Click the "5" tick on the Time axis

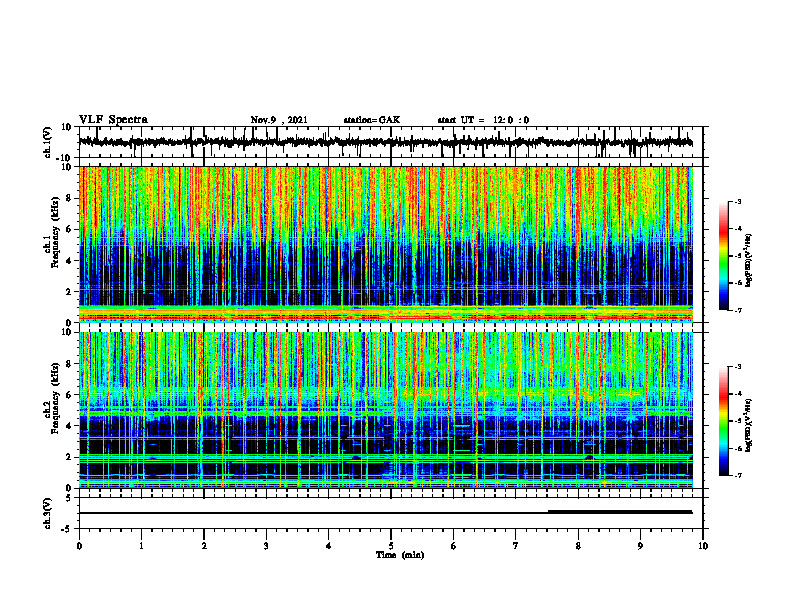coord(391,546)
